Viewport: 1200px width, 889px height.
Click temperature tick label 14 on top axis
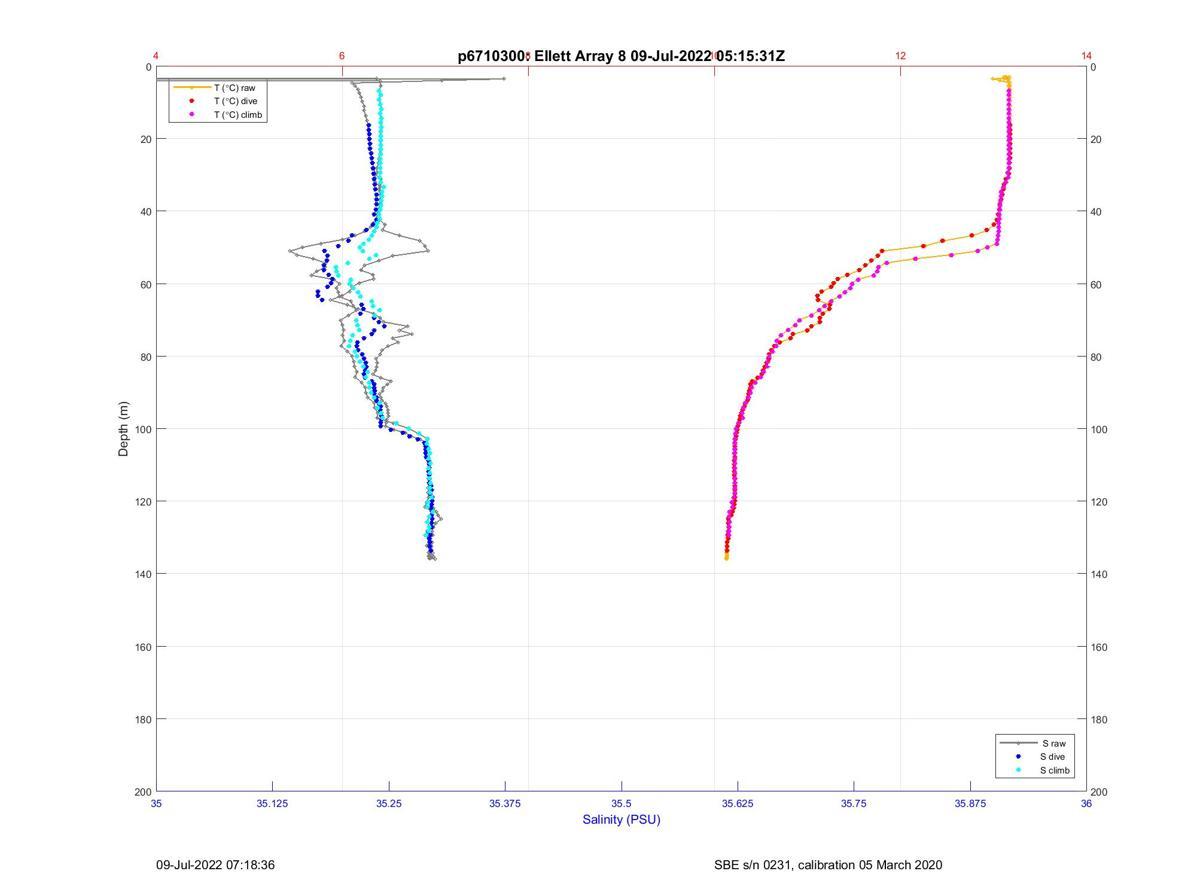1086,56
